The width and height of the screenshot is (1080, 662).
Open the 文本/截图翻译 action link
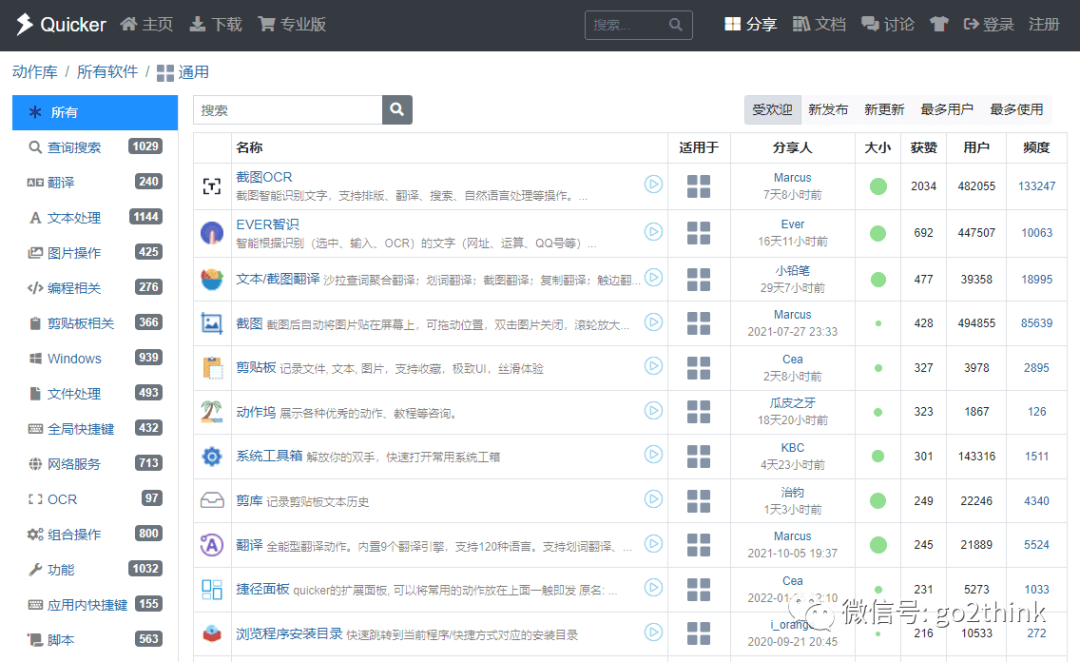(x=278, y=279)
